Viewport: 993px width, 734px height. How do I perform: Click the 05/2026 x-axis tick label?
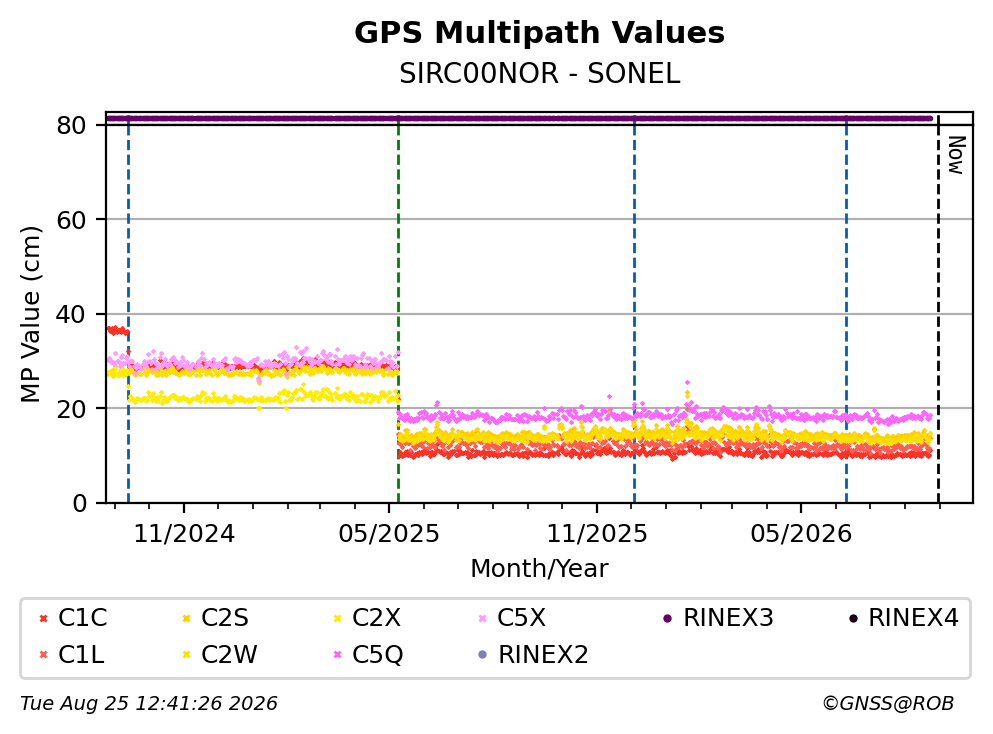coord(801,534)
